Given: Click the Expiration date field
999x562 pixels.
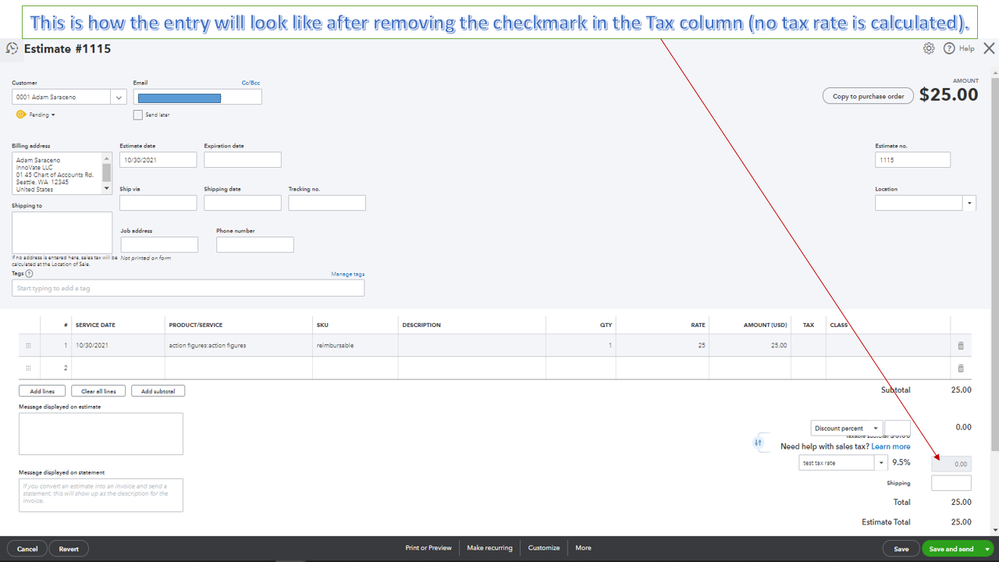Looking at the screenshot, I should click(x=243, y=160).
